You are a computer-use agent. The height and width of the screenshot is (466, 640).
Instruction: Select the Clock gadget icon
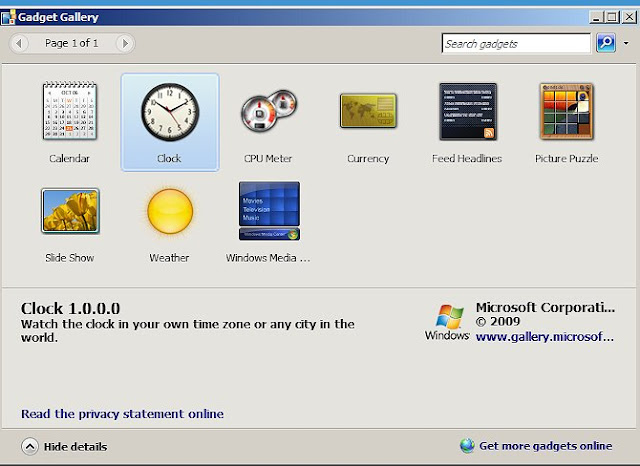coord(170,112)
